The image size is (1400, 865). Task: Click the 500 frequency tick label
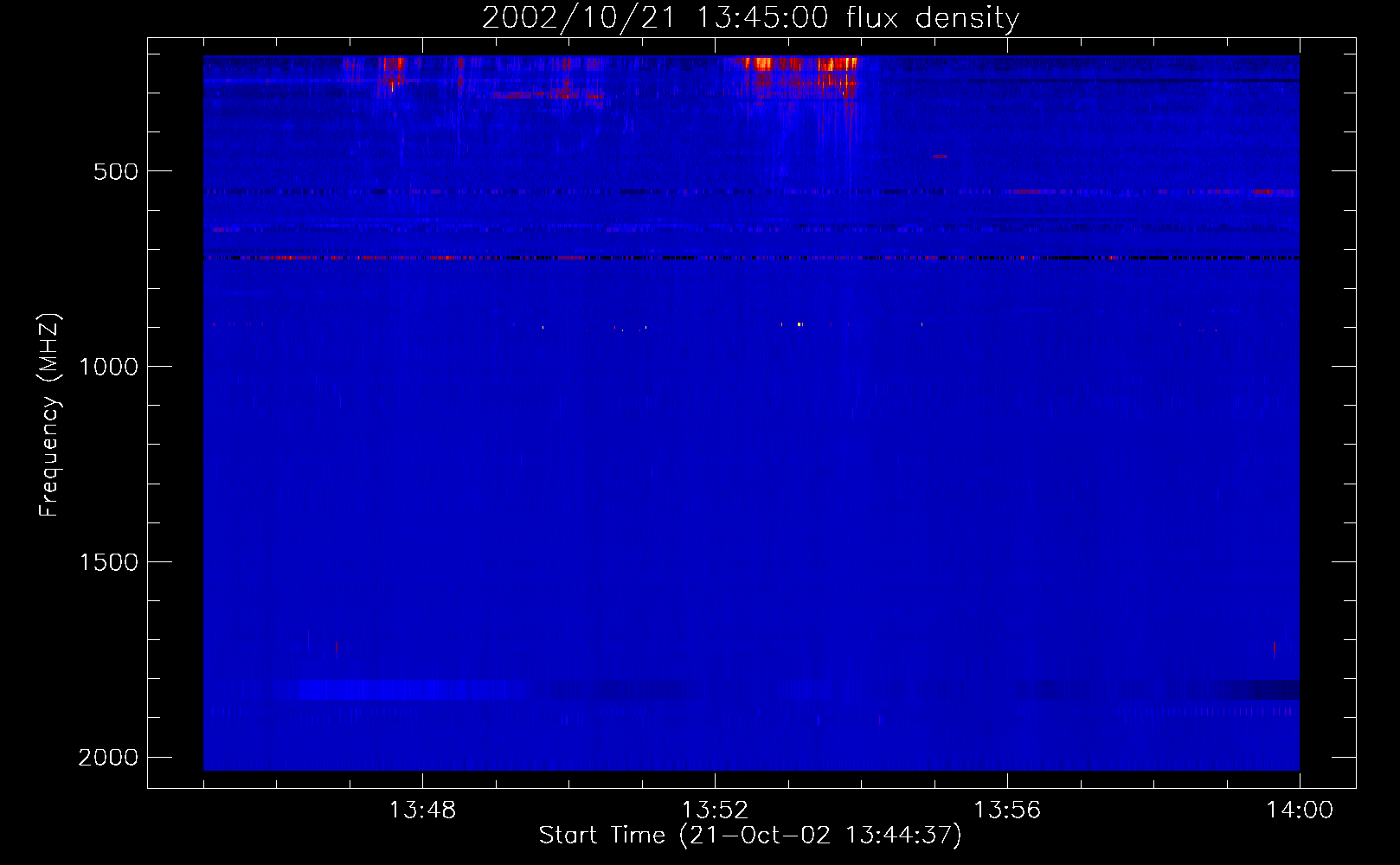(x=116, y=171)
